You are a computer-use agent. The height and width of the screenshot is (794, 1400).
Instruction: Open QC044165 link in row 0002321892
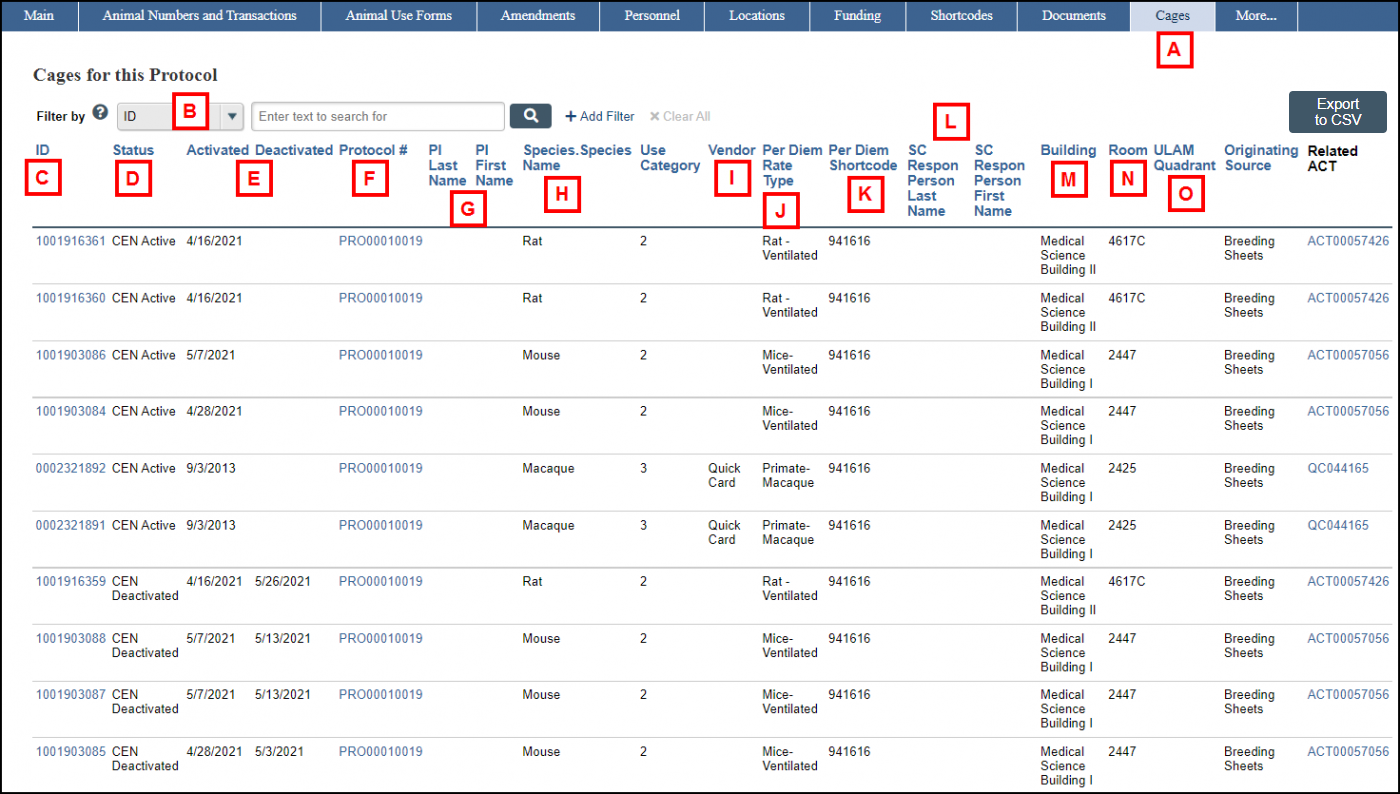(x=1338, y=468)
